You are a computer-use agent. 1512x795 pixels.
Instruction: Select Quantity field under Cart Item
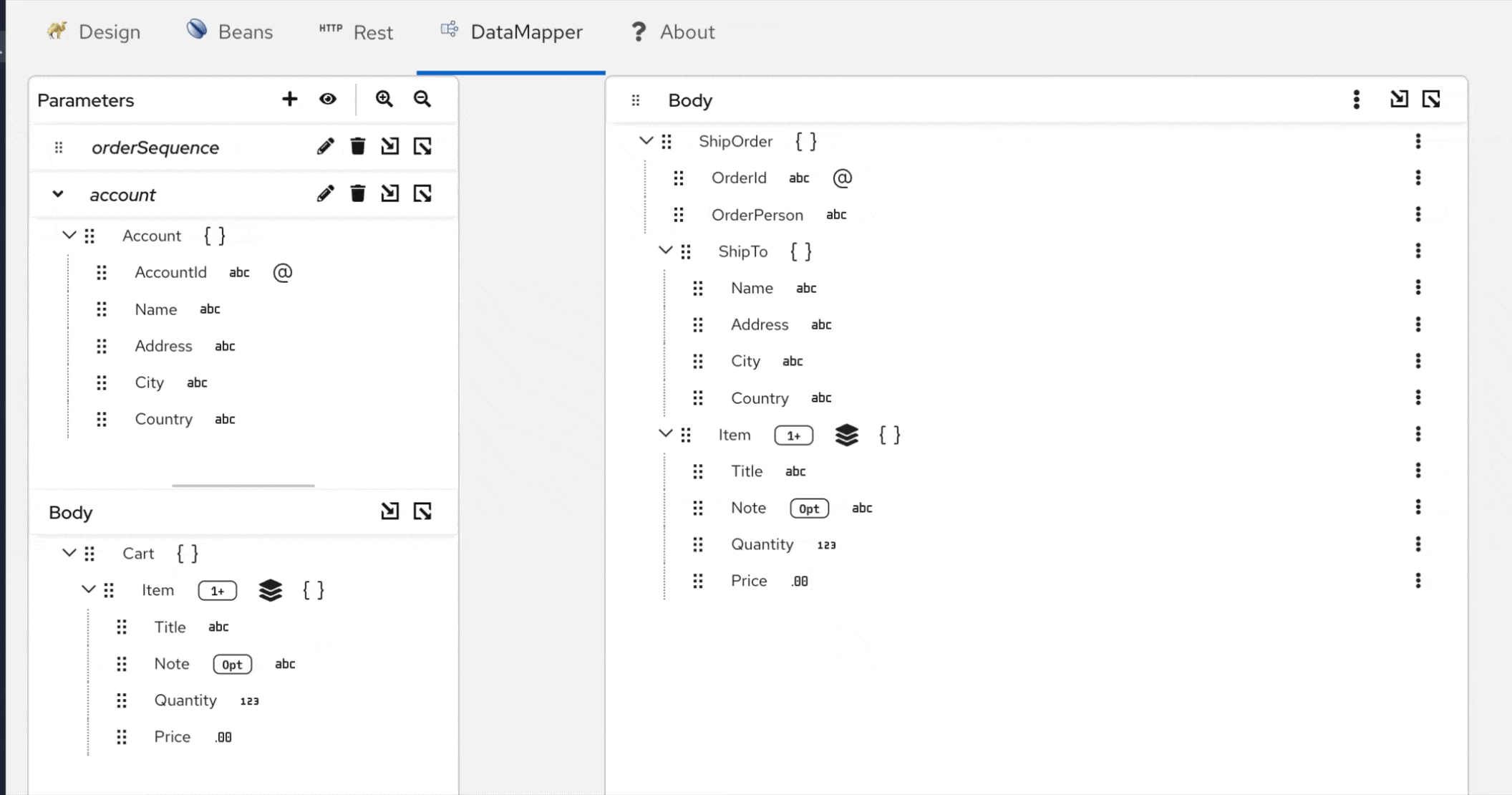tap(185, 700)
